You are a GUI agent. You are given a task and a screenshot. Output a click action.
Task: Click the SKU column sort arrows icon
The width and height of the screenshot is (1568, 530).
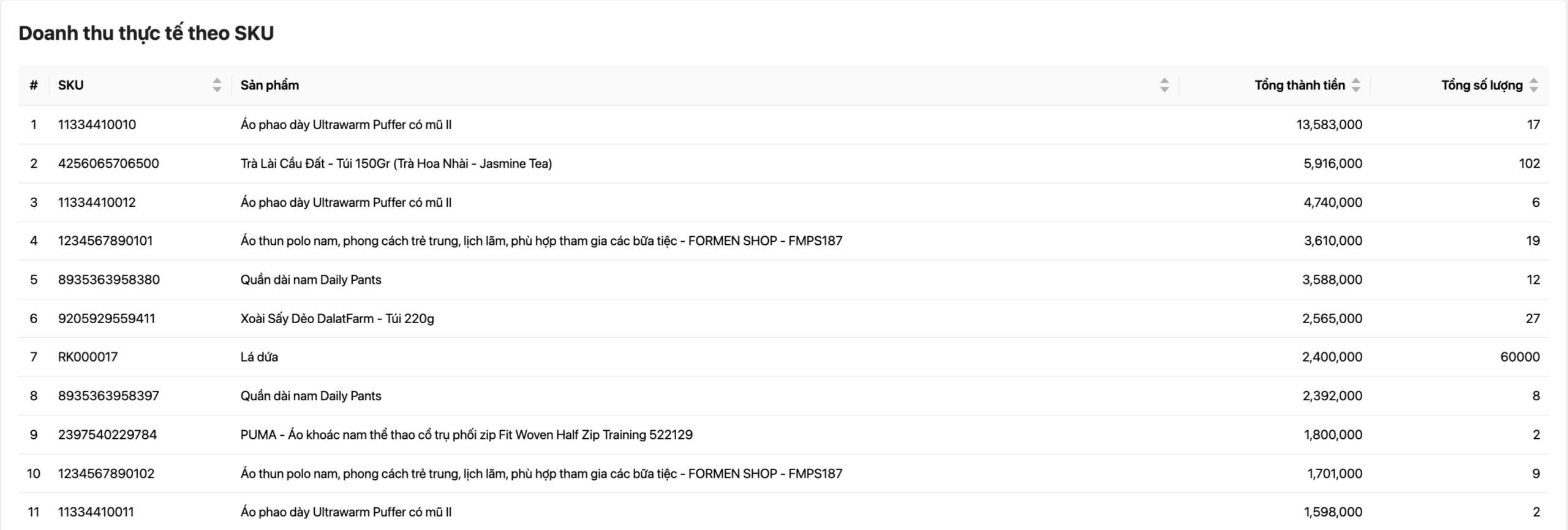[217, 85]
